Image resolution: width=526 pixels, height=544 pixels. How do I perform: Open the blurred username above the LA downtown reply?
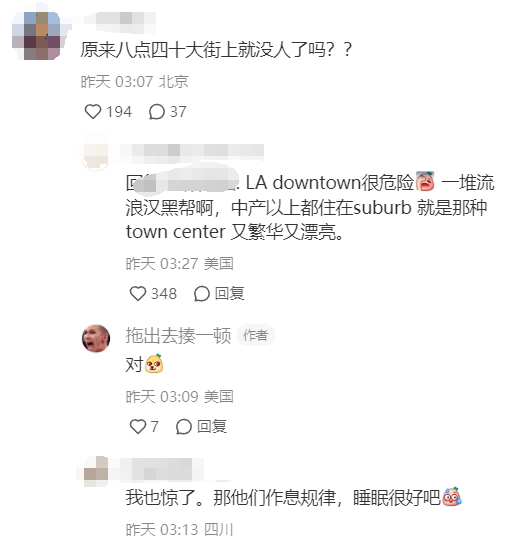tap(193, 152)
